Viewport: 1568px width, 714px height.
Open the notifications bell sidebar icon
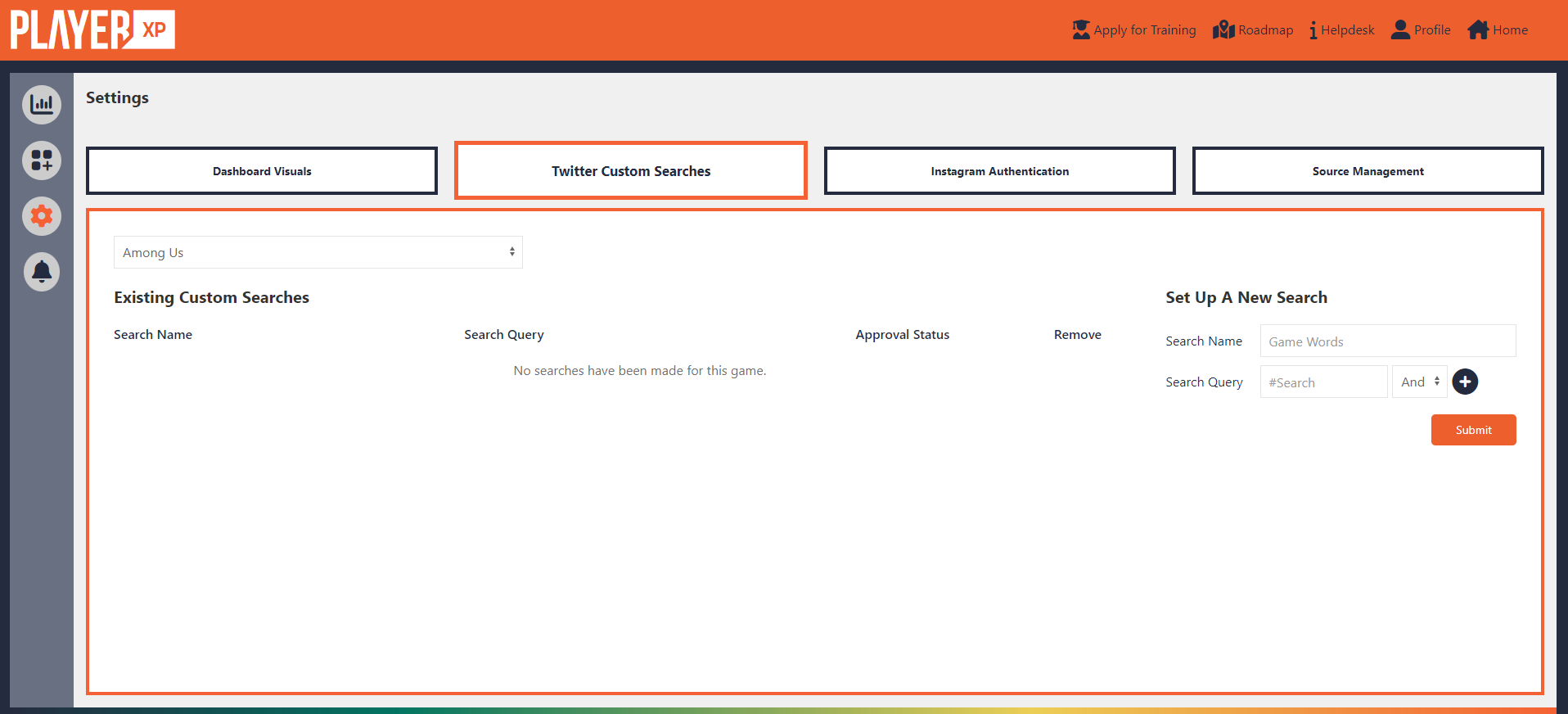42,272
